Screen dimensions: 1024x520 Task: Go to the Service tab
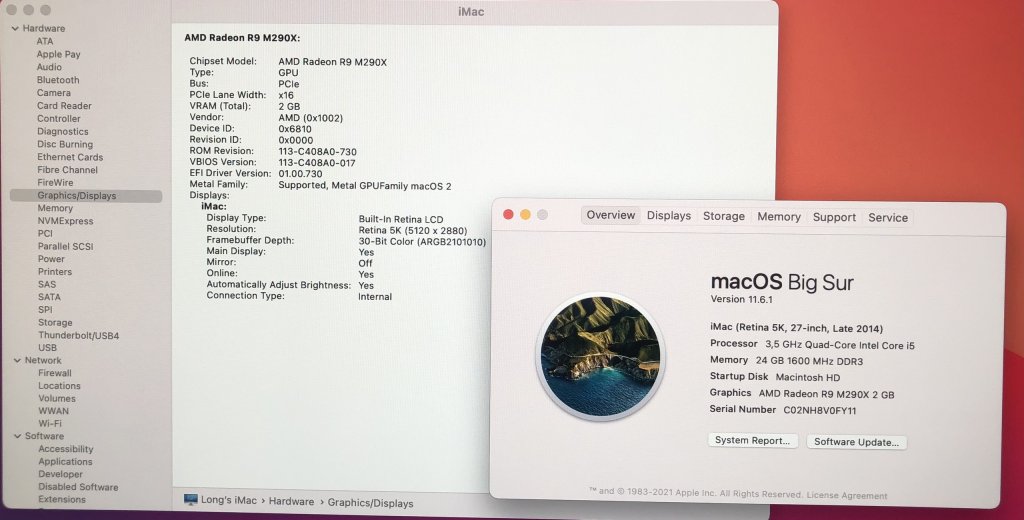(888, 218)
